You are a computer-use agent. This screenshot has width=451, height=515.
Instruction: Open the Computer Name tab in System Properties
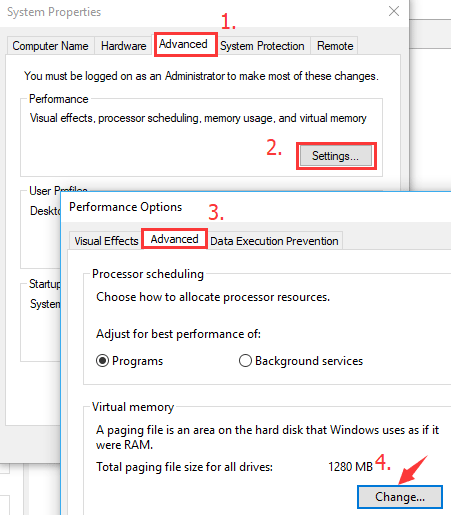point(50,46)
